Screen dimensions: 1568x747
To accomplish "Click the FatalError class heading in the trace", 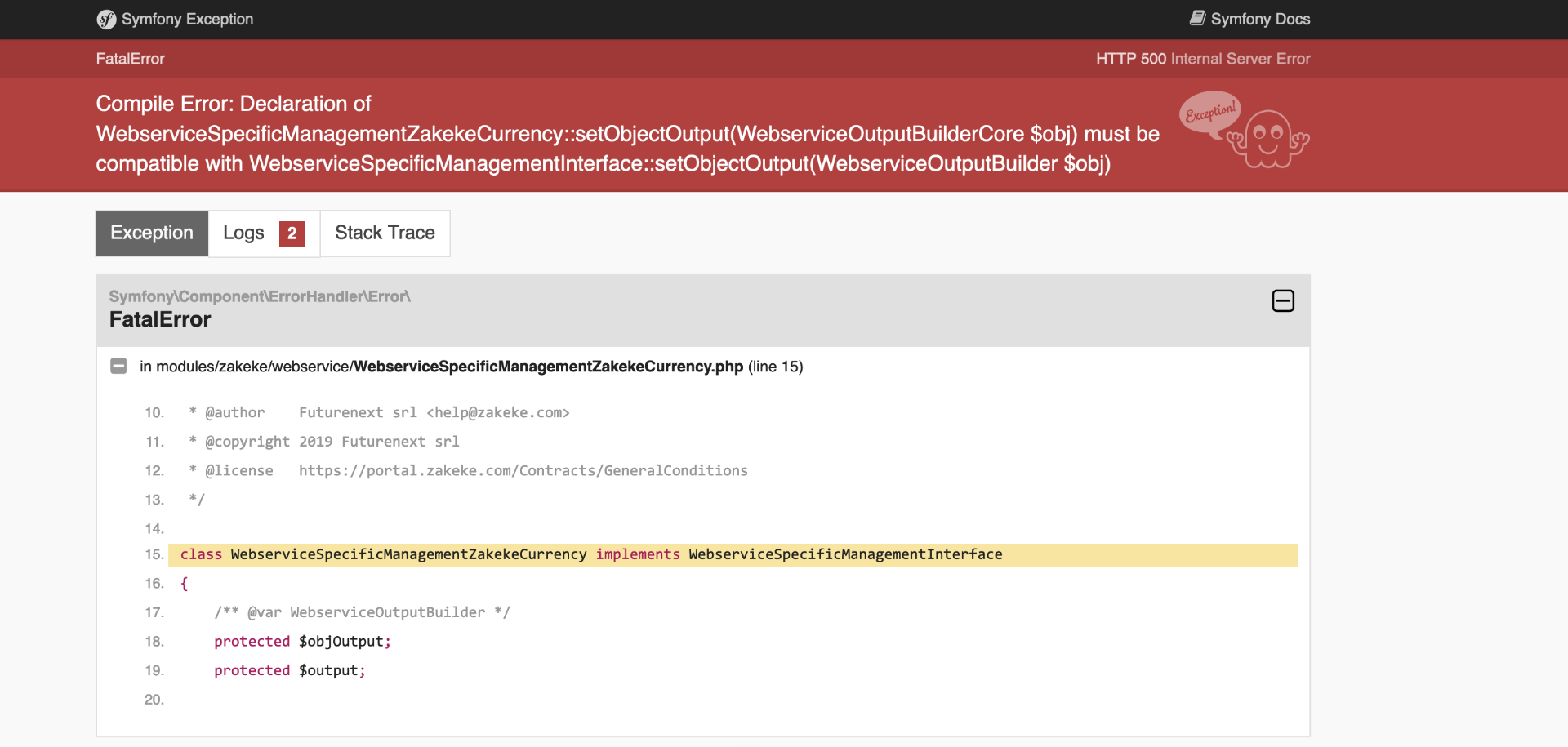I will point(160,319).
